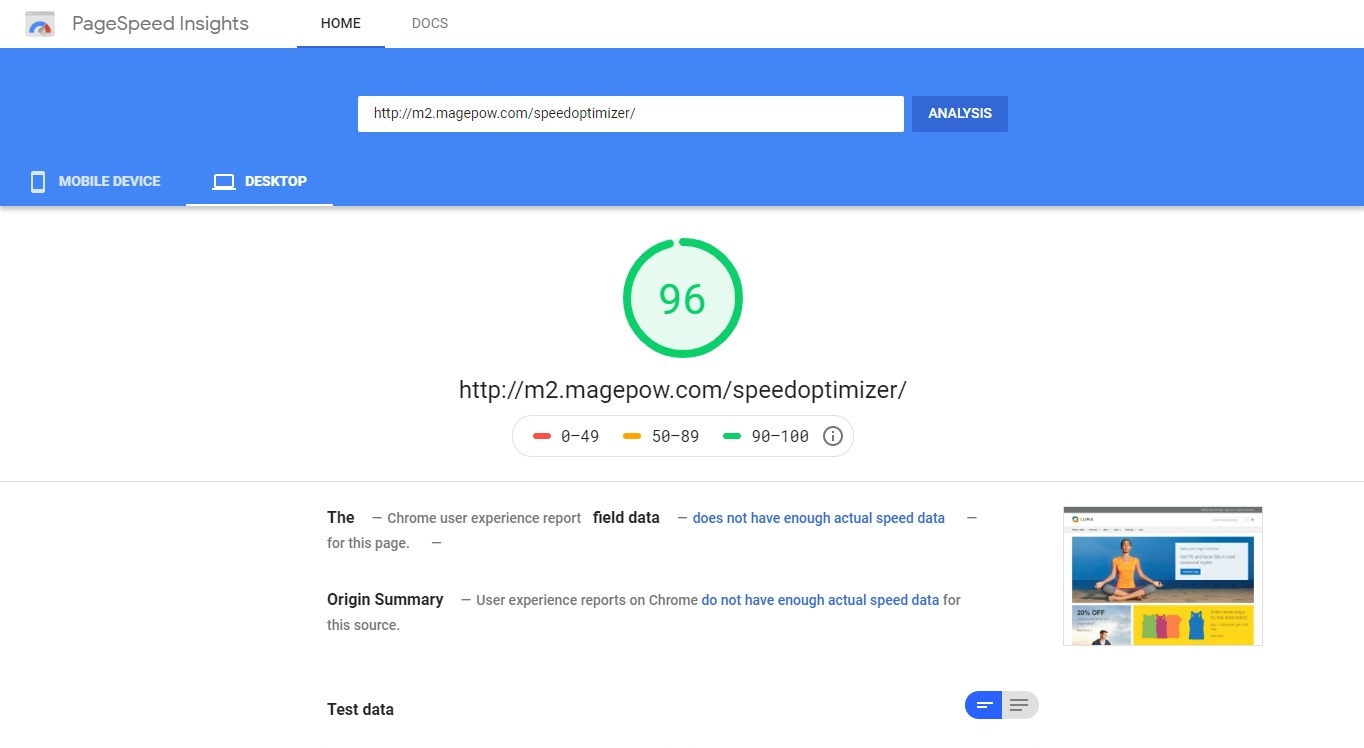Toggle the expanded test data view

1020,705
